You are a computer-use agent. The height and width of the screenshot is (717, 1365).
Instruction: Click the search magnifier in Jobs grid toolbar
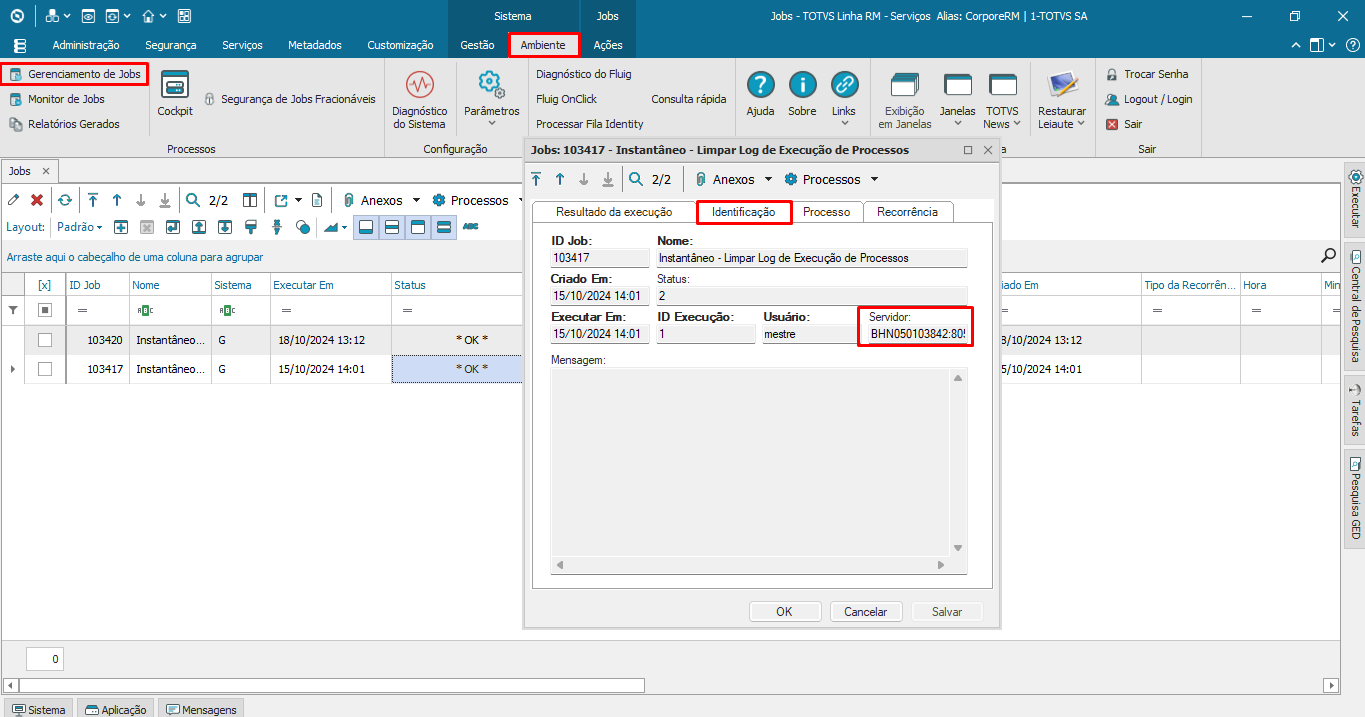pos(193,200)
